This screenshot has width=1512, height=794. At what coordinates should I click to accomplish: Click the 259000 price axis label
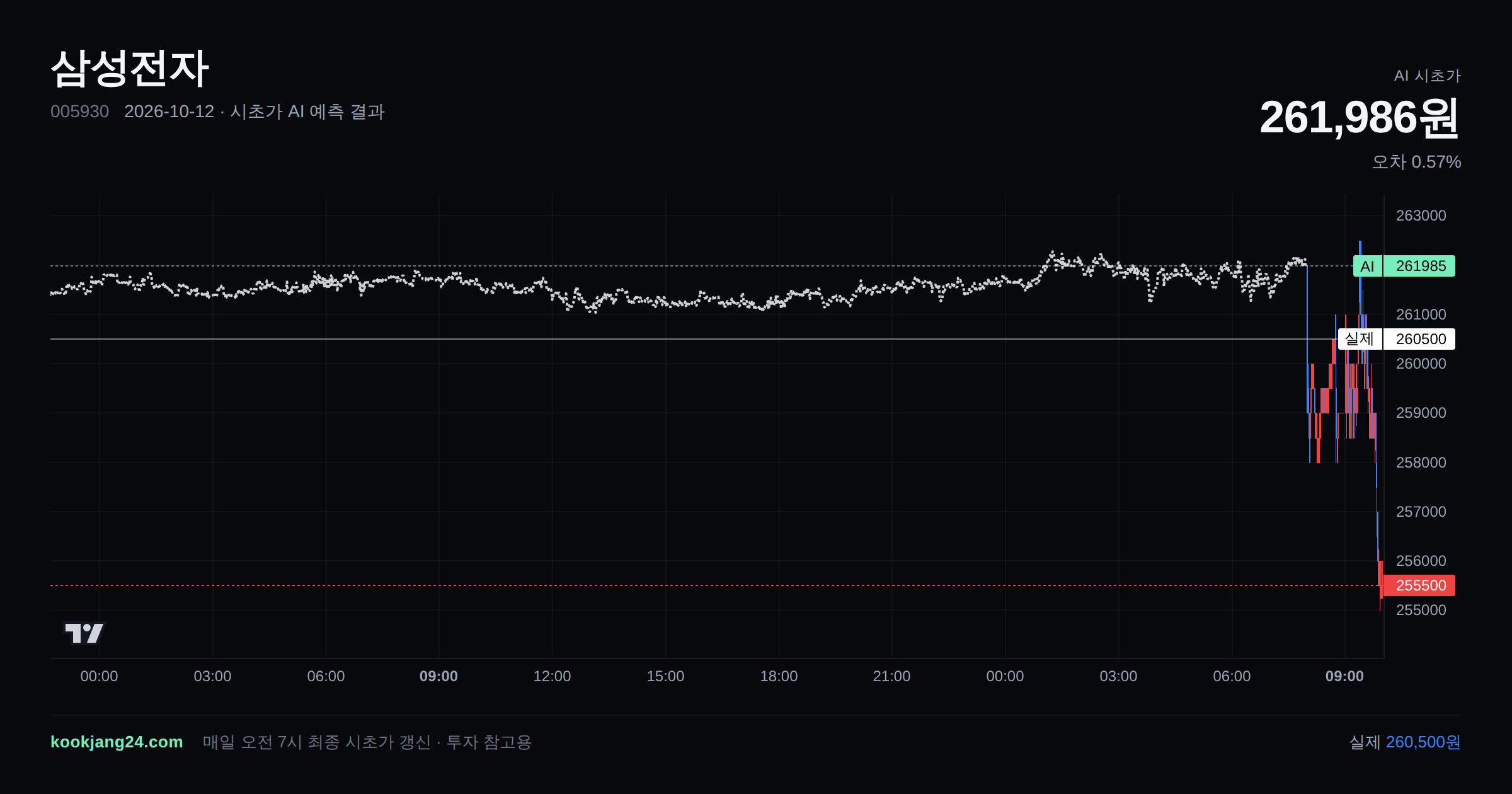click(1421, 413)
